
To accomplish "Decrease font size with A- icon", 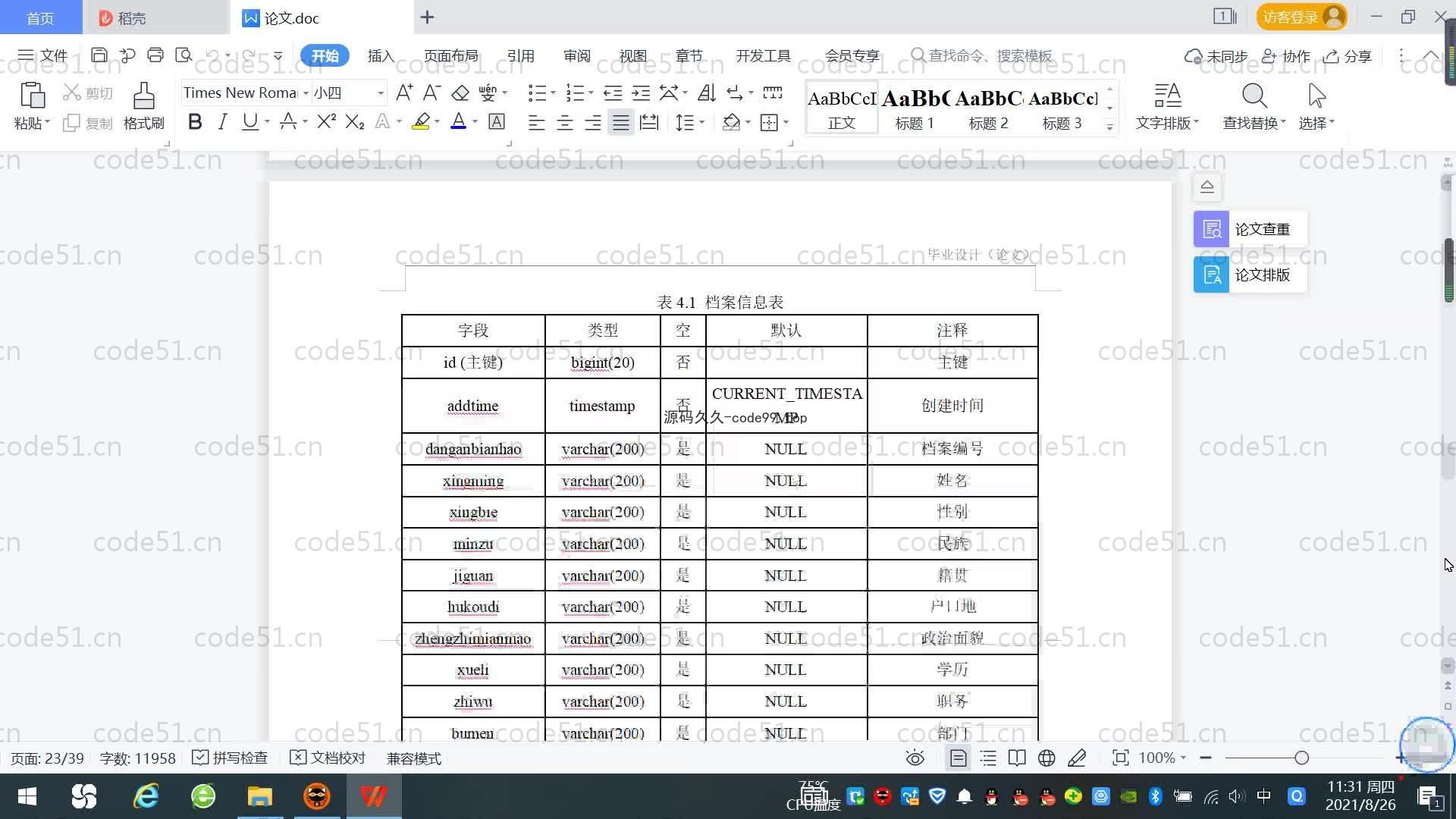I will [431, 93].
